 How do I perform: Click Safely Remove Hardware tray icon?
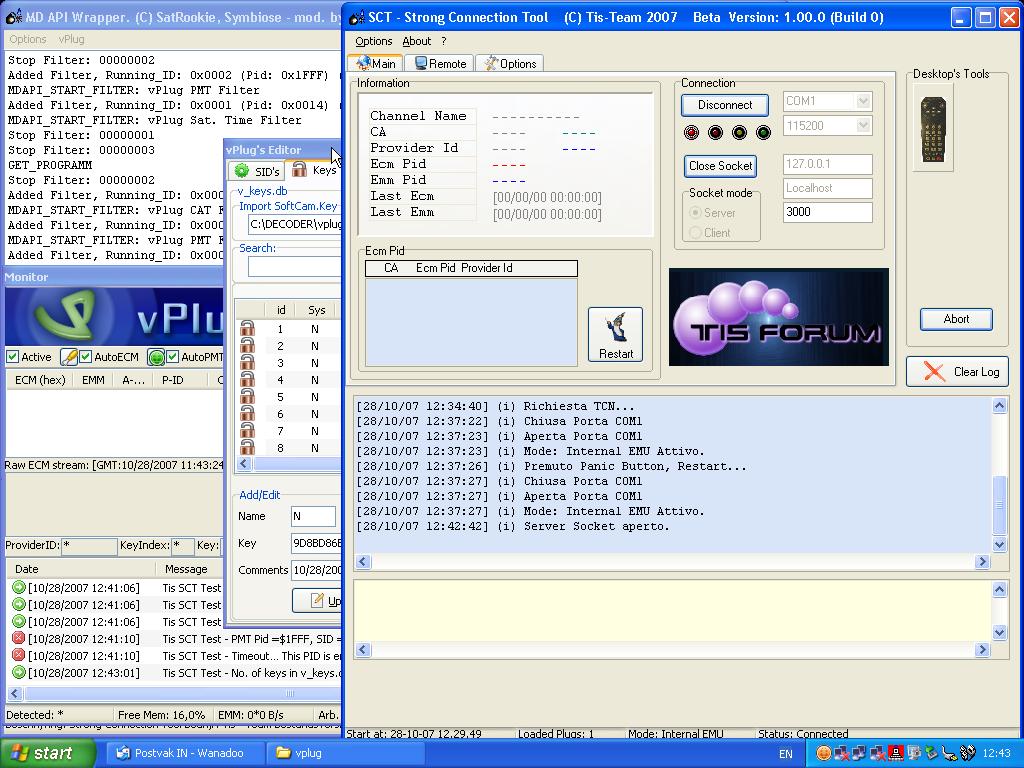[931, 754]
